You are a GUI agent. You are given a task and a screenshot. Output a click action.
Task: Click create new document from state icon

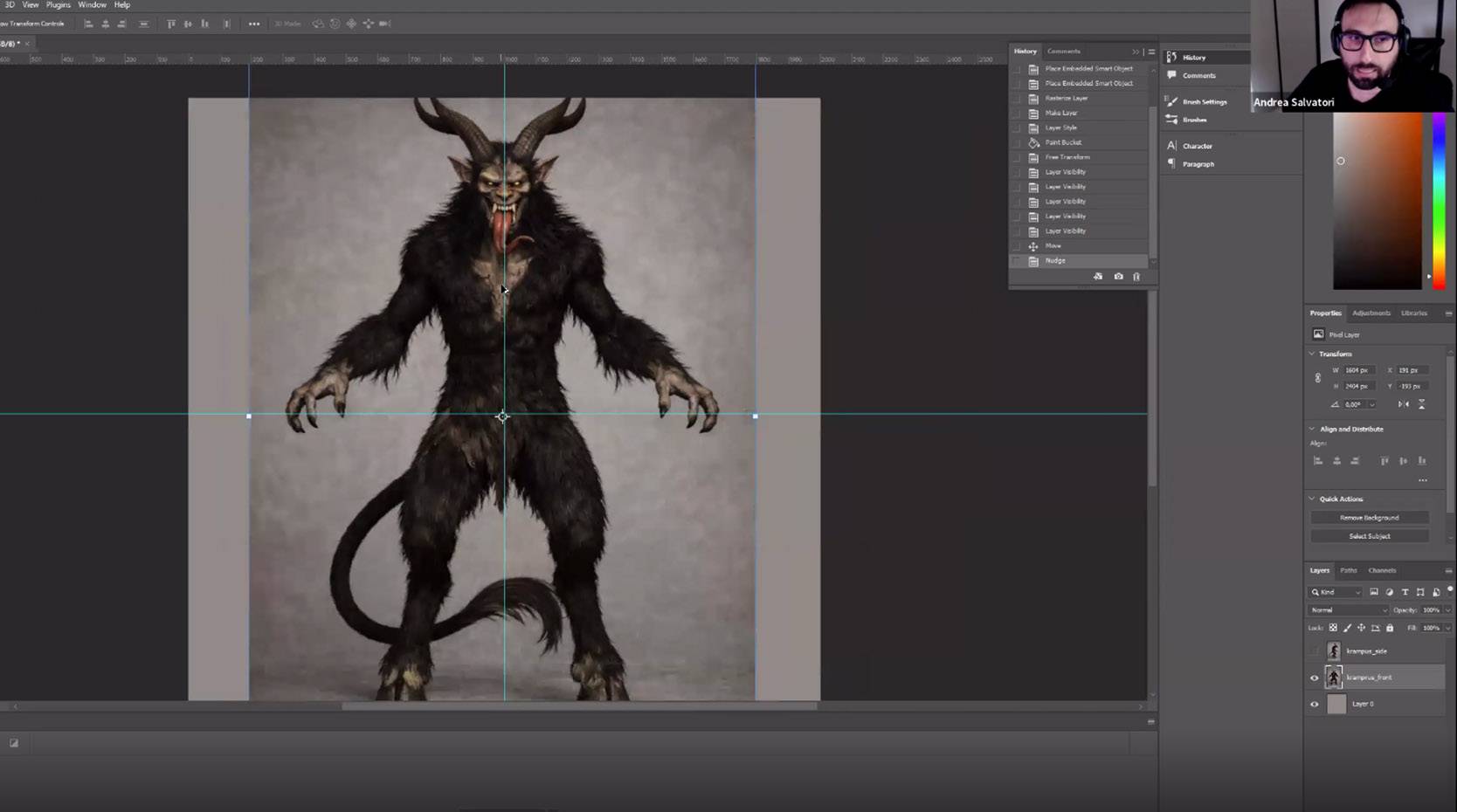[x=1098, y=277]
